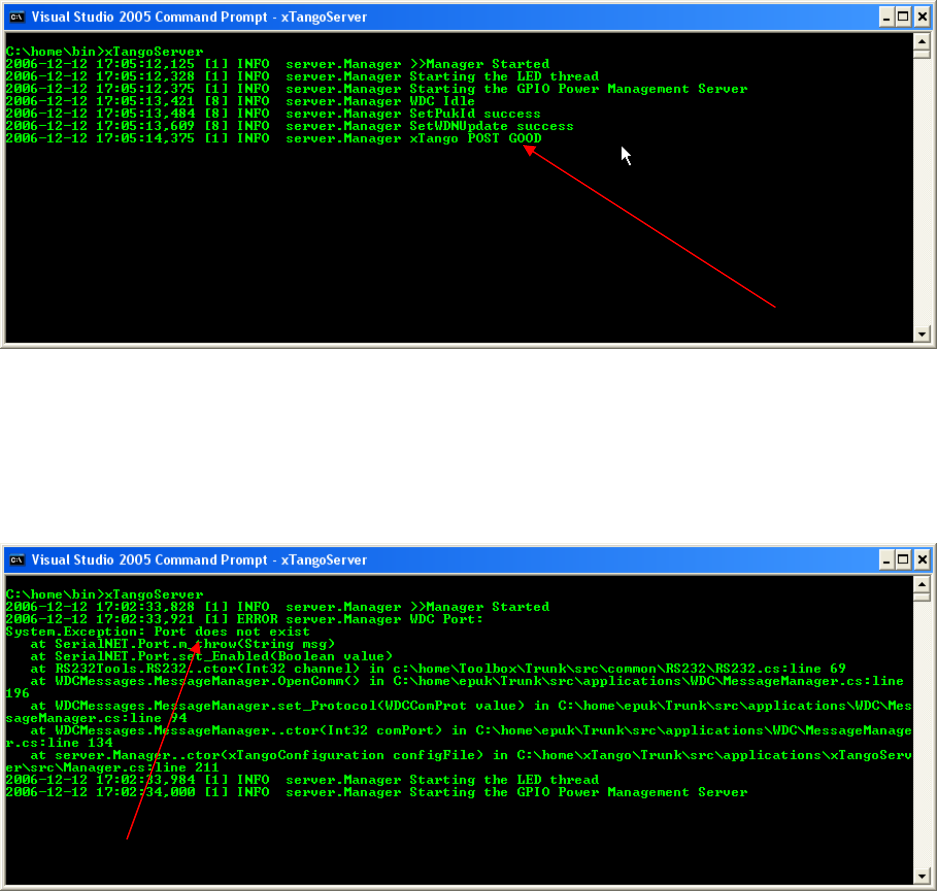
Task: Click the 'SetWDNUpdate success' log line
Action: tap(290, 126)
